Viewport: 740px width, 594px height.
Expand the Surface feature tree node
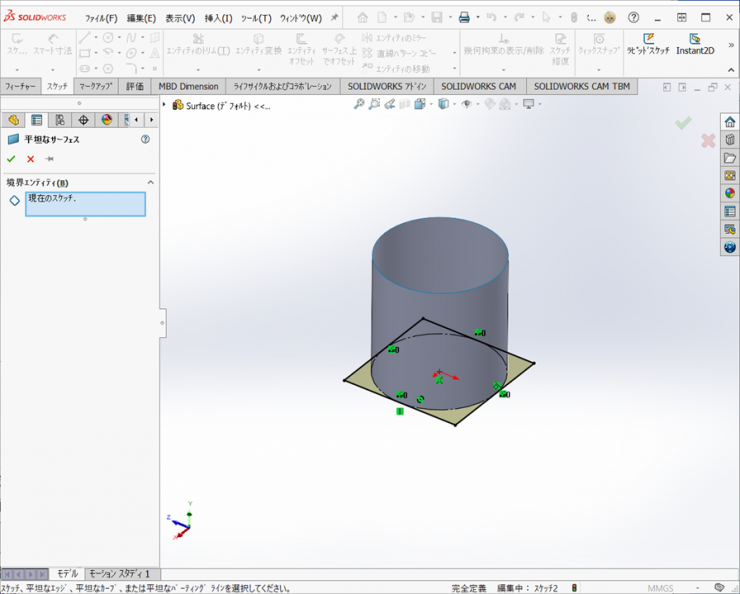164,105
